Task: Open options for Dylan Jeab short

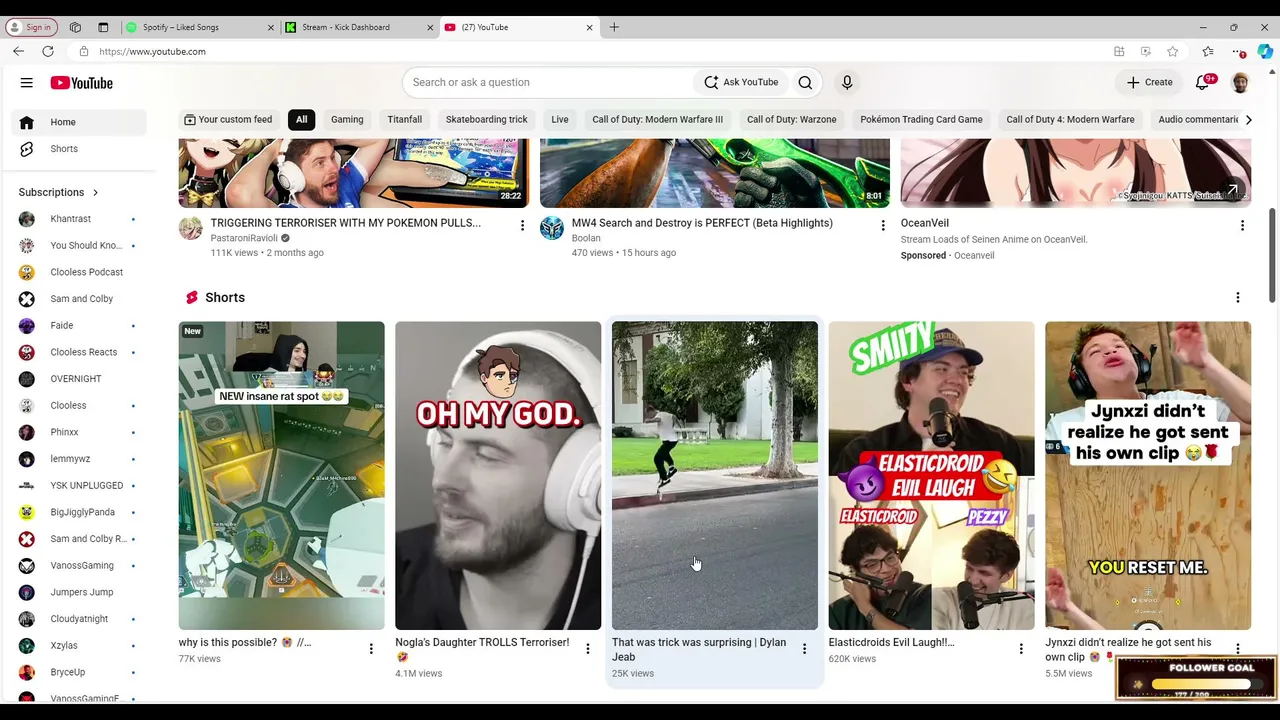Action: (804, 649)
